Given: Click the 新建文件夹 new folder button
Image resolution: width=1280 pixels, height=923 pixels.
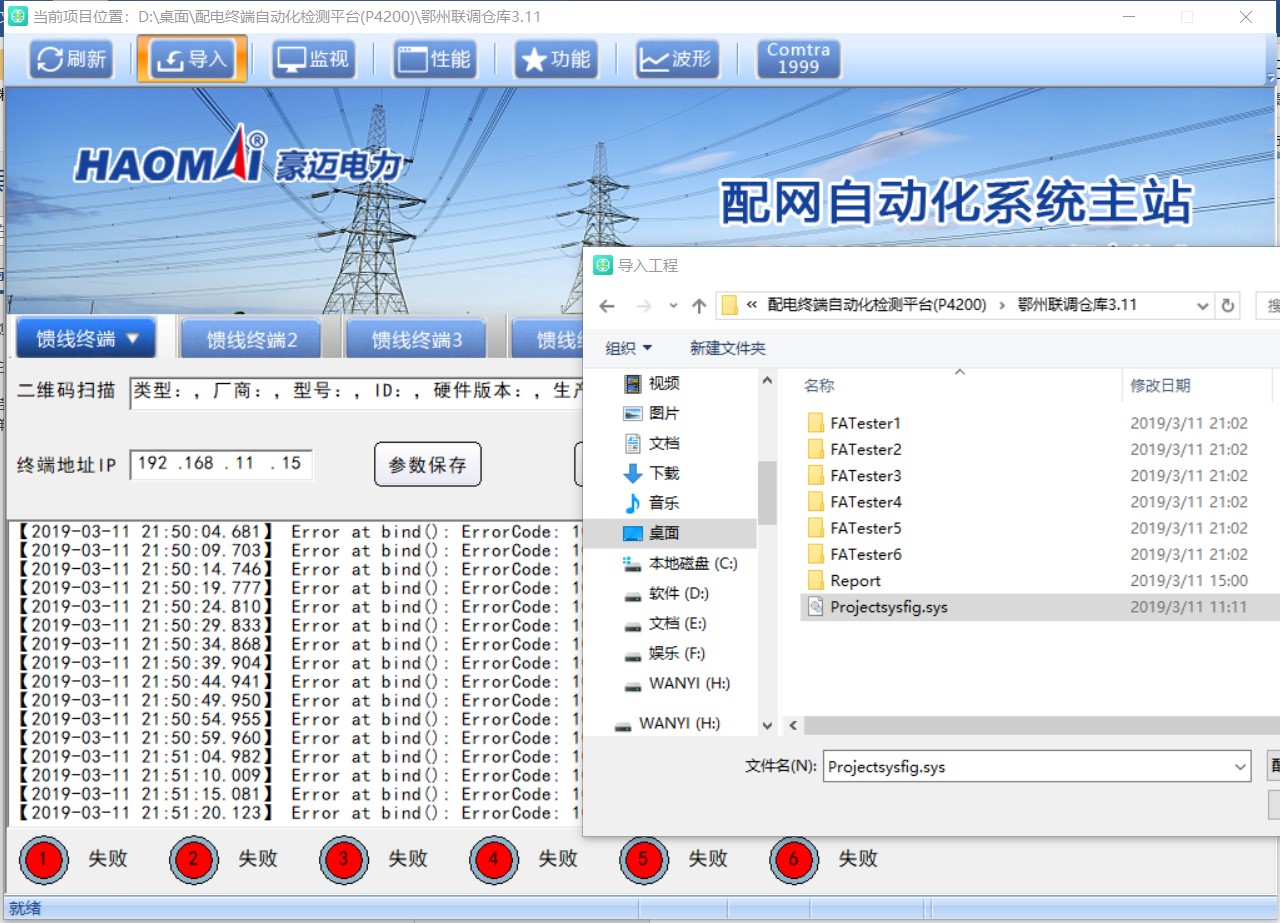Looking at the screenshot, I should 727,348.
